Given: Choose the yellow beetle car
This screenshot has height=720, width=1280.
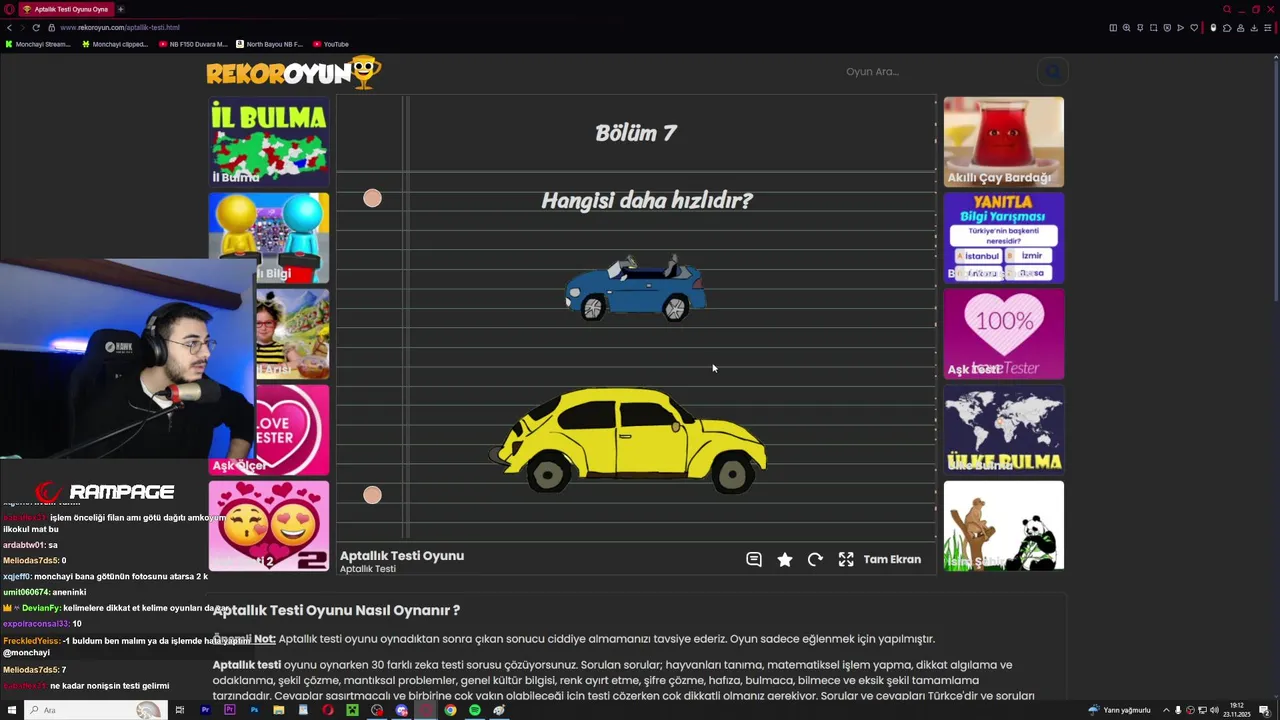Looking at the screenshot, I should (630, 440).
